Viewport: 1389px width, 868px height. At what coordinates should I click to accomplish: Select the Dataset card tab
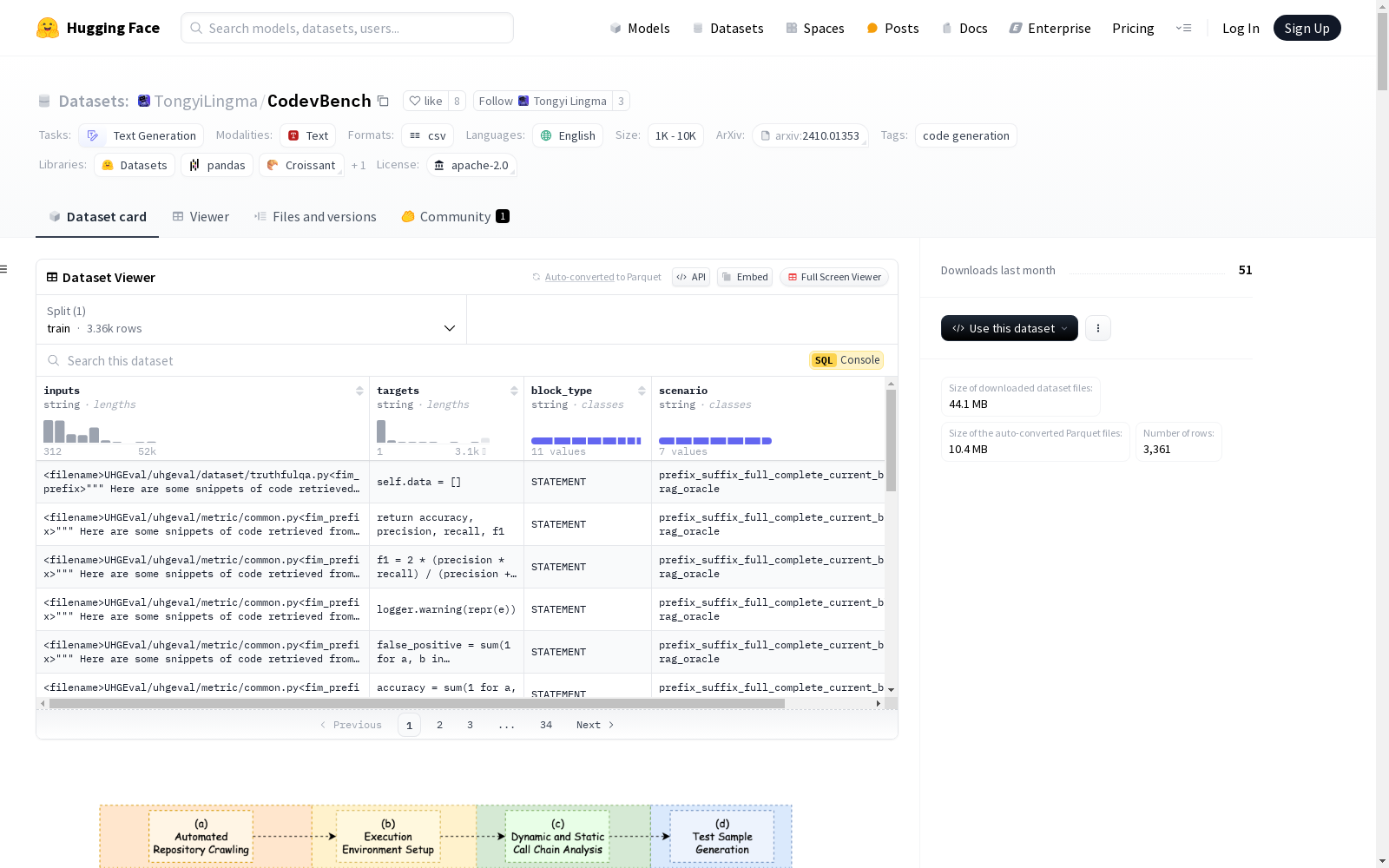[x=97, y=217]
